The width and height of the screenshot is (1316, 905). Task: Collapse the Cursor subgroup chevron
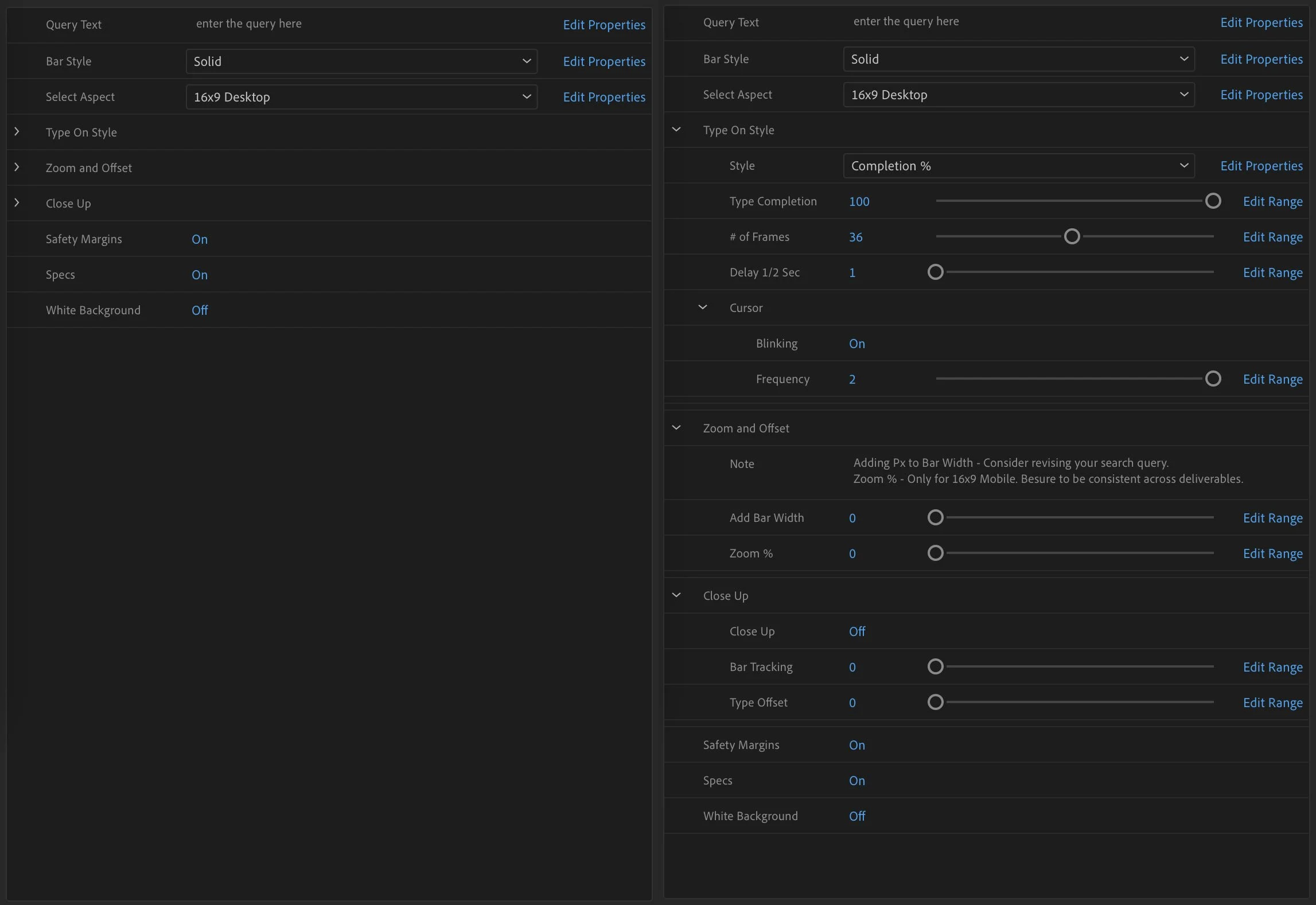coord(703,307)
